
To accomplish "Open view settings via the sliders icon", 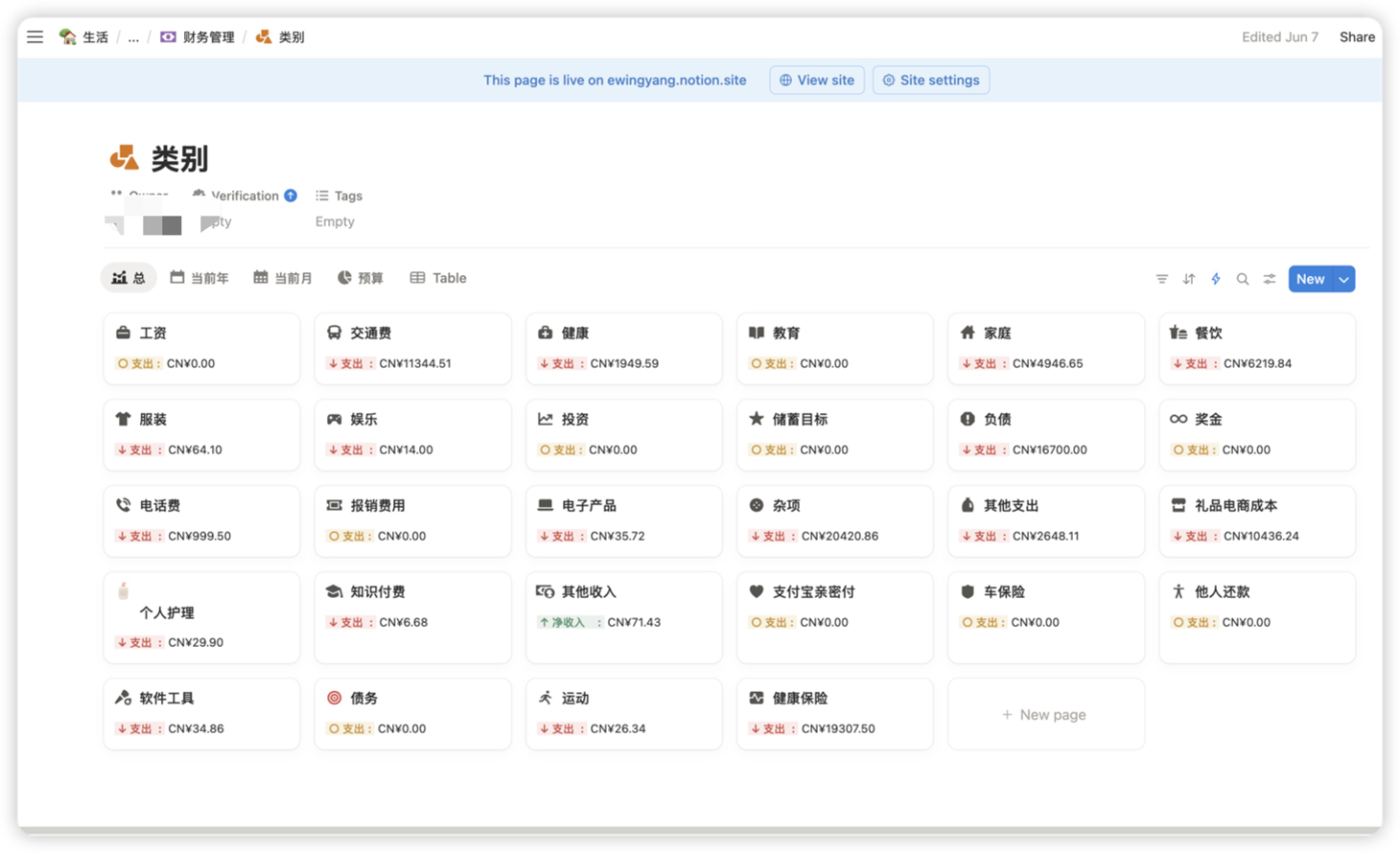I will 1269,278.
